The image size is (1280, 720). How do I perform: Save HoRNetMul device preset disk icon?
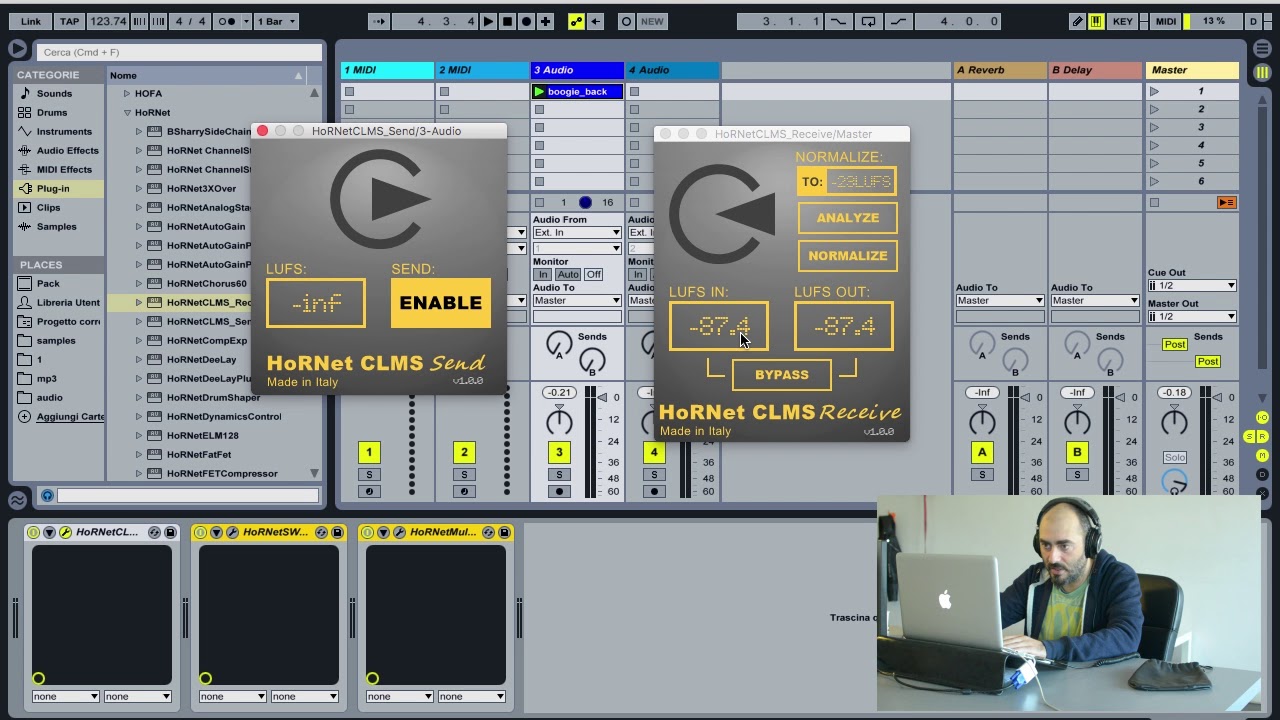pos(504,532)
